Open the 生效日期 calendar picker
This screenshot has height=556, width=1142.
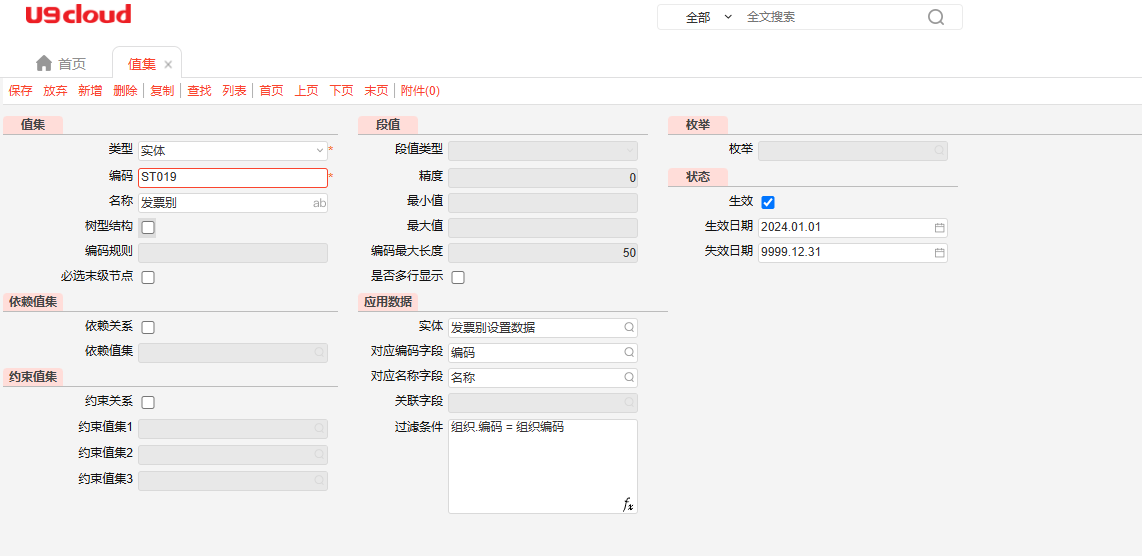click(939, 228)
